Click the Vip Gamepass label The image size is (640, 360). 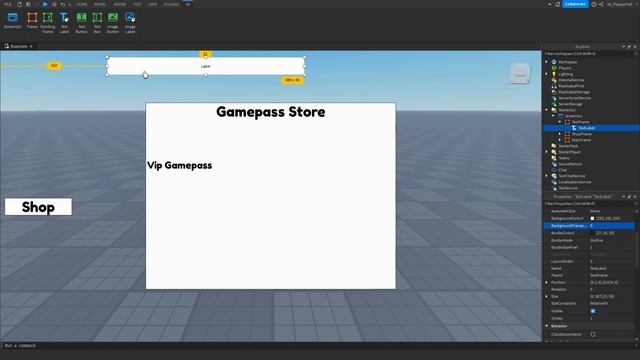pos(180,165)
